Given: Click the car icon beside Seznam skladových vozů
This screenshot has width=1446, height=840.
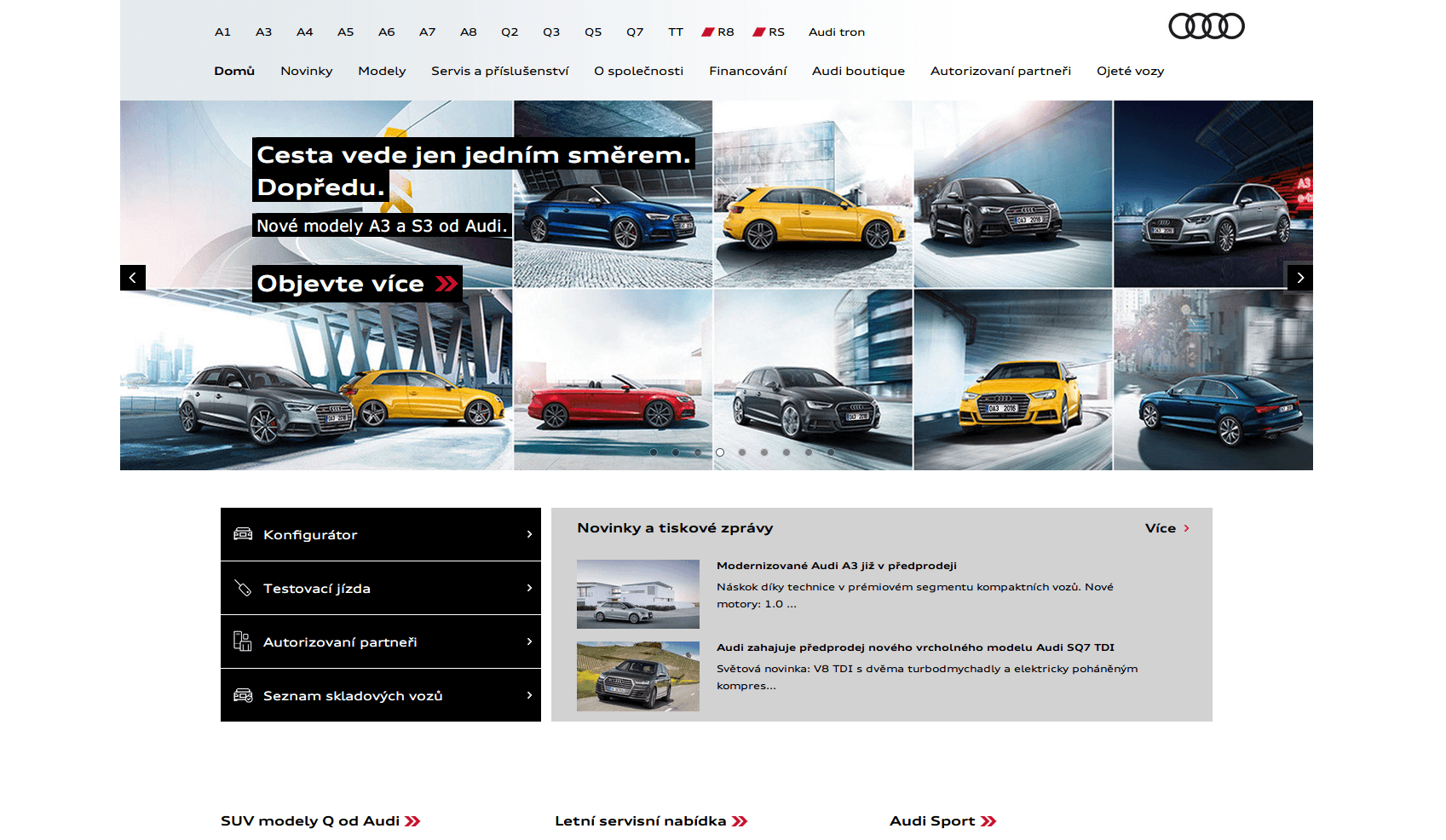Looking at the screenshot, I should pos(243,695).
